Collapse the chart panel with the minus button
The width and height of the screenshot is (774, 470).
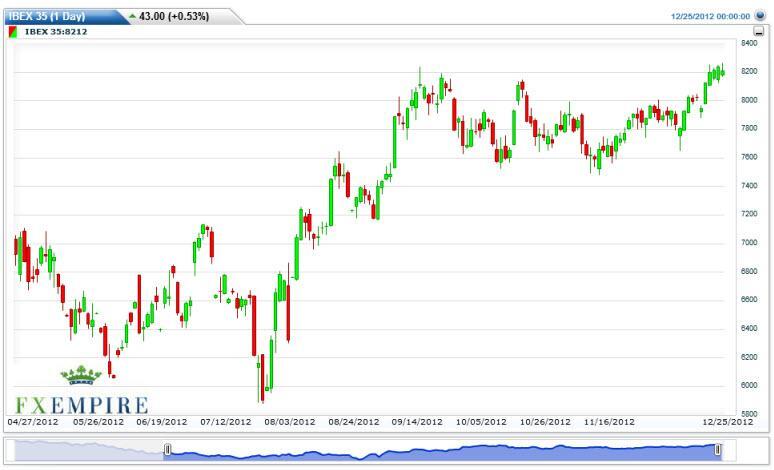click(760, 32)
